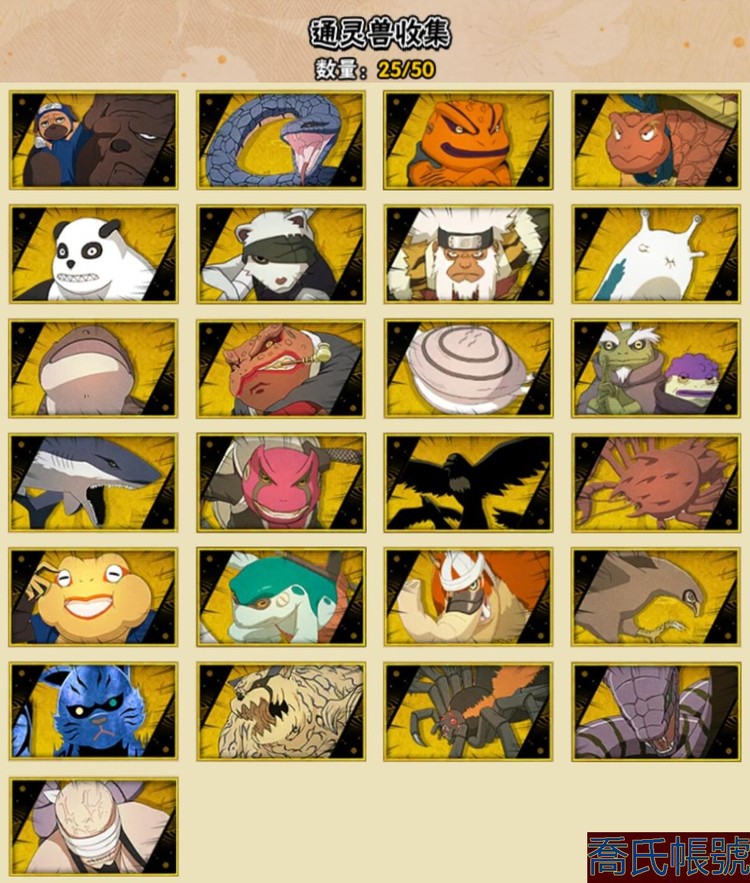Open the white slug Katsuyu card

pyautogui.click(x=656, y=254)
